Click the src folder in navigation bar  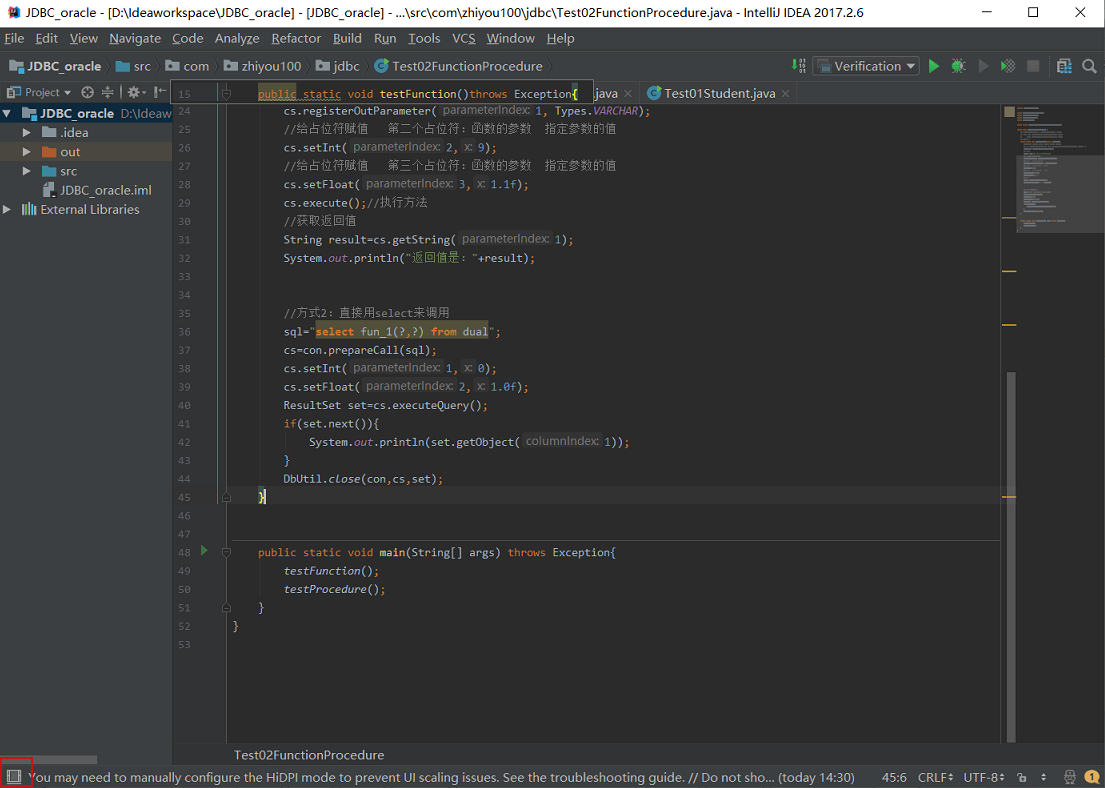click(133, 66)
